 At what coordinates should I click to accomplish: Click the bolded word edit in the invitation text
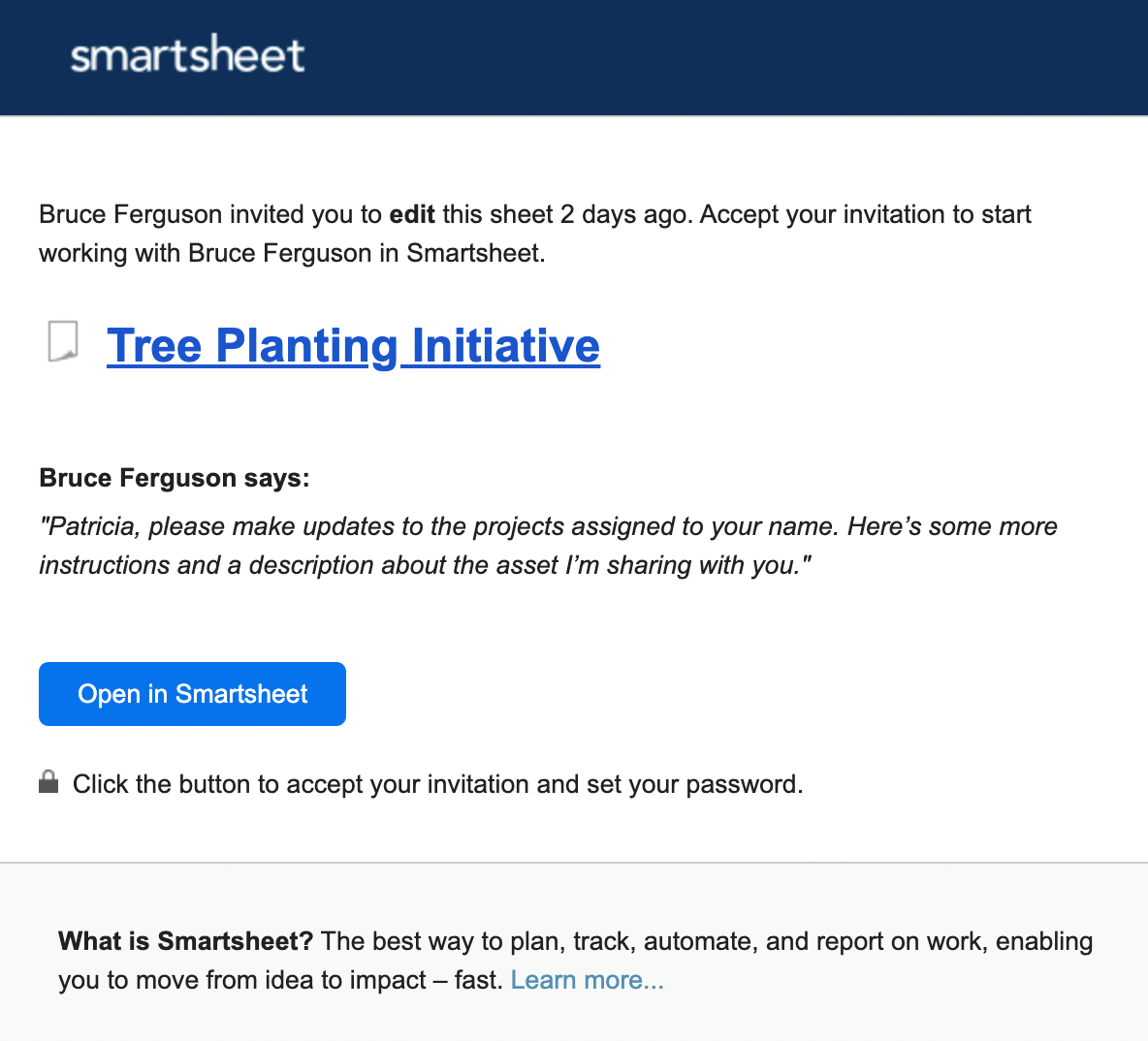[x=412, y=214]
